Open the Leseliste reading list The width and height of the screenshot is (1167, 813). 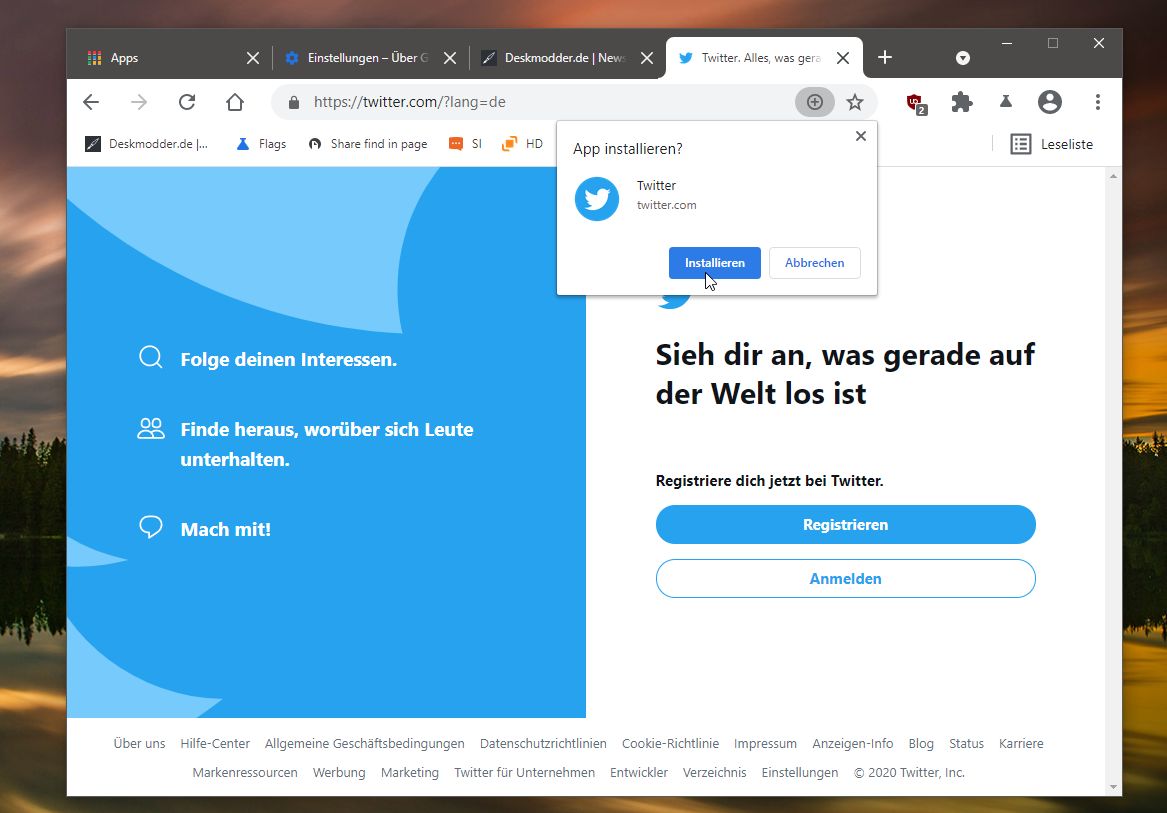tap(1052, 144)
